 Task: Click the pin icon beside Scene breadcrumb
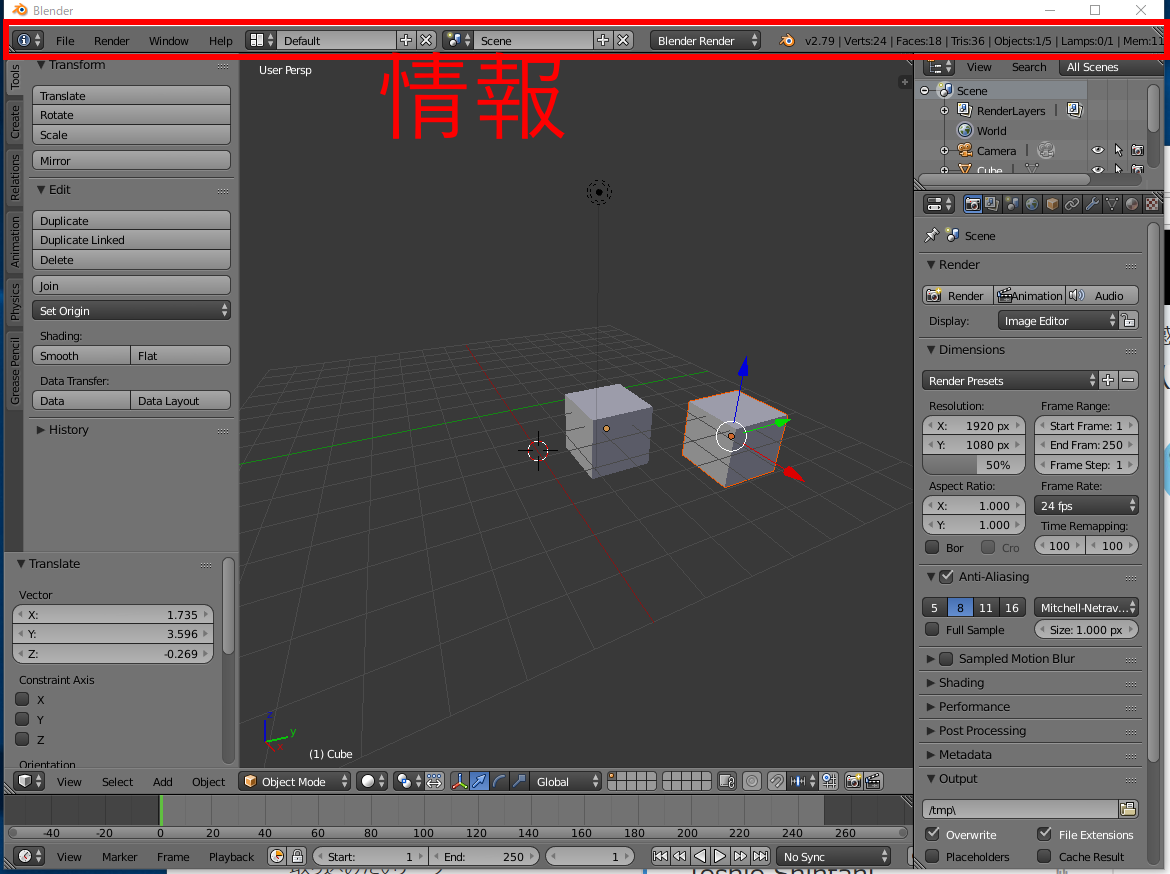click(x=931, y=236)
